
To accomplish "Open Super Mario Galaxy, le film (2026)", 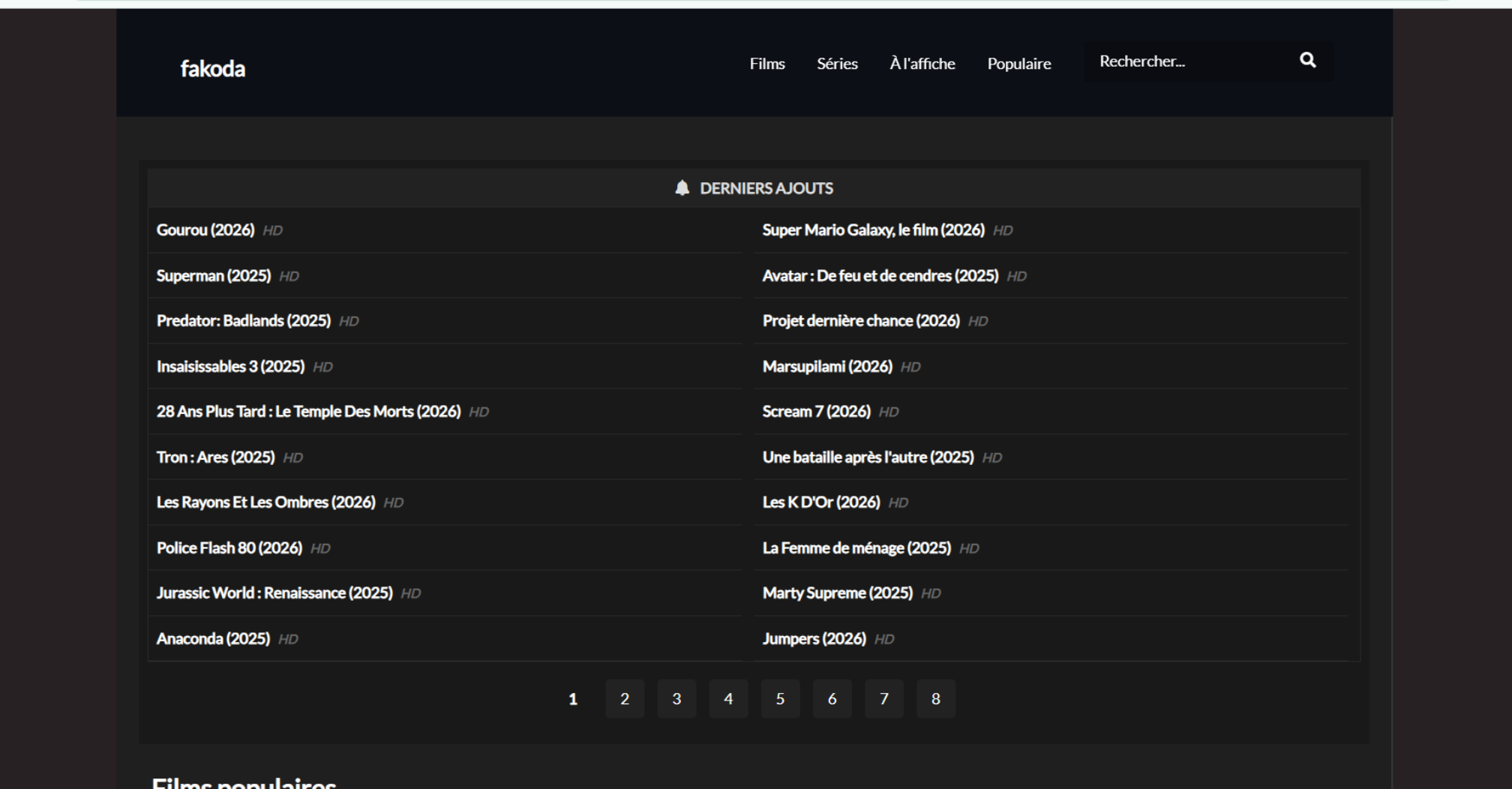I will pyautogui.click(x=873, y=230).
